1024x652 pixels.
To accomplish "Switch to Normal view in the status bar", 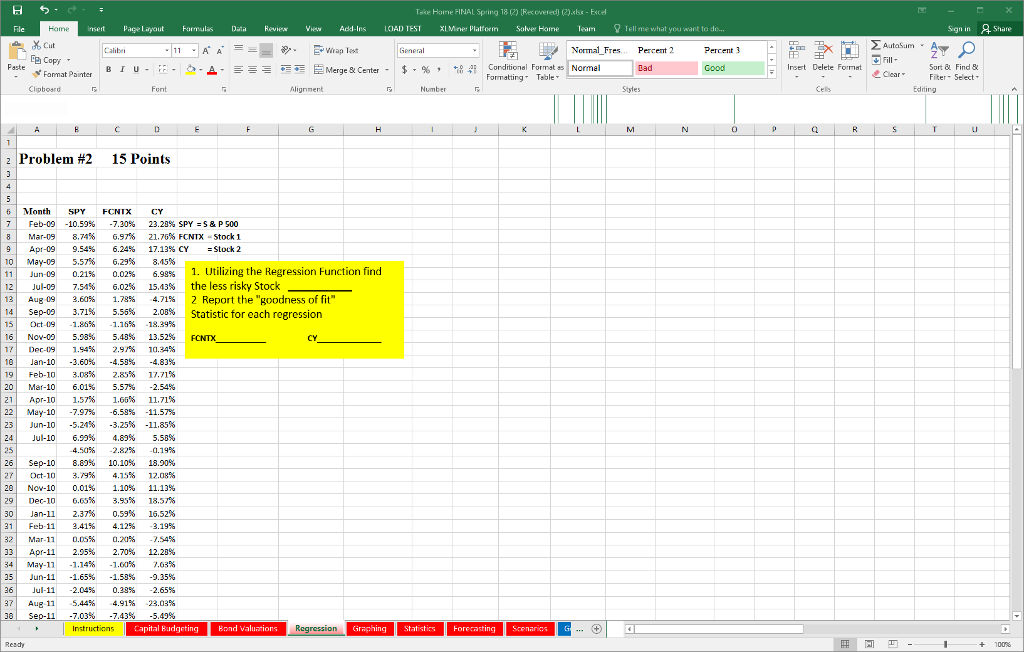I will [x=844, y=644].
